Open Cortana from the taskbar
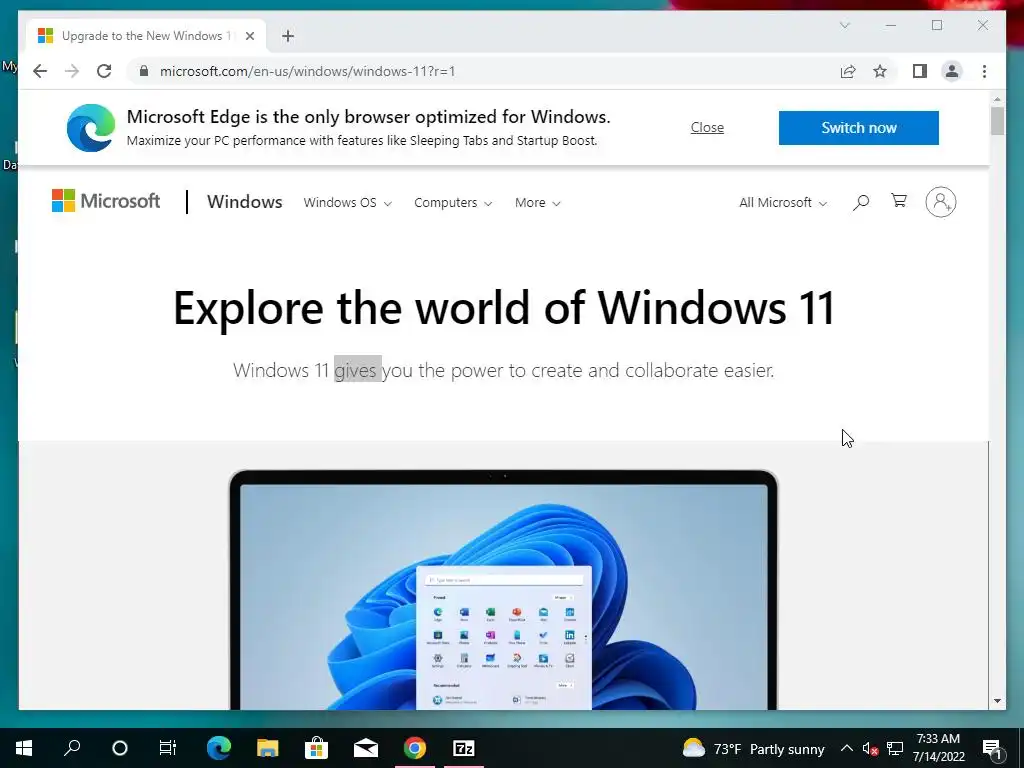The width and height of the screenshot is (1024, 768). (120, 748)
